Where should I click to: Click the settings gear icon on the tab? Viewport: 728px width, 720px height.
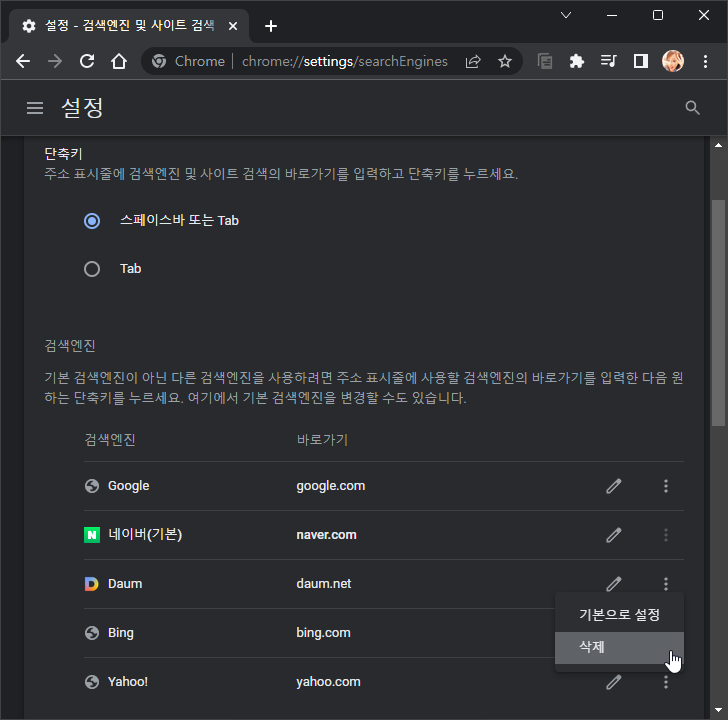[29, 26]
